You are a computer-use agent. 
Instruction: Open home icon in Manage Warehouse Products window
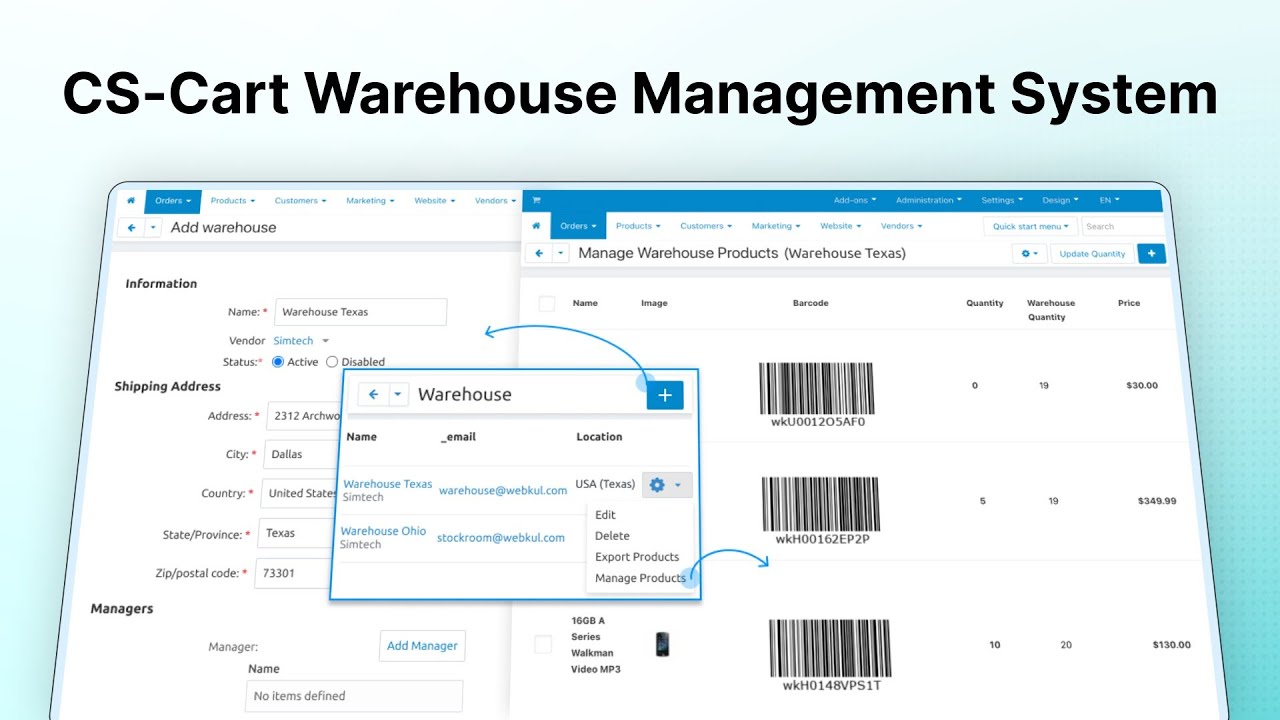(x=537, y=226)
